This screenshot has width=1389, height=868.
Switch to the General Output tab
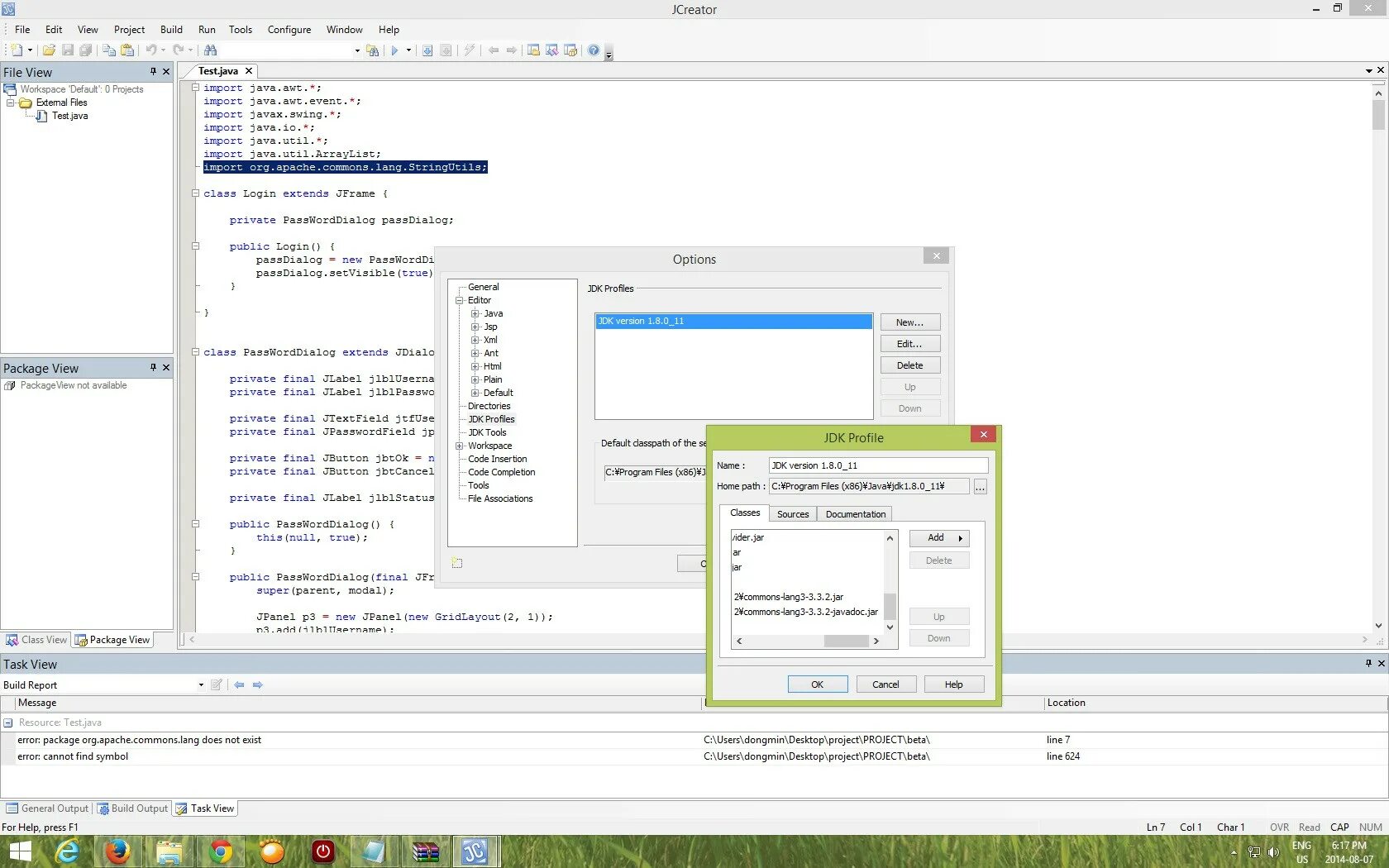tap(48, 808)
